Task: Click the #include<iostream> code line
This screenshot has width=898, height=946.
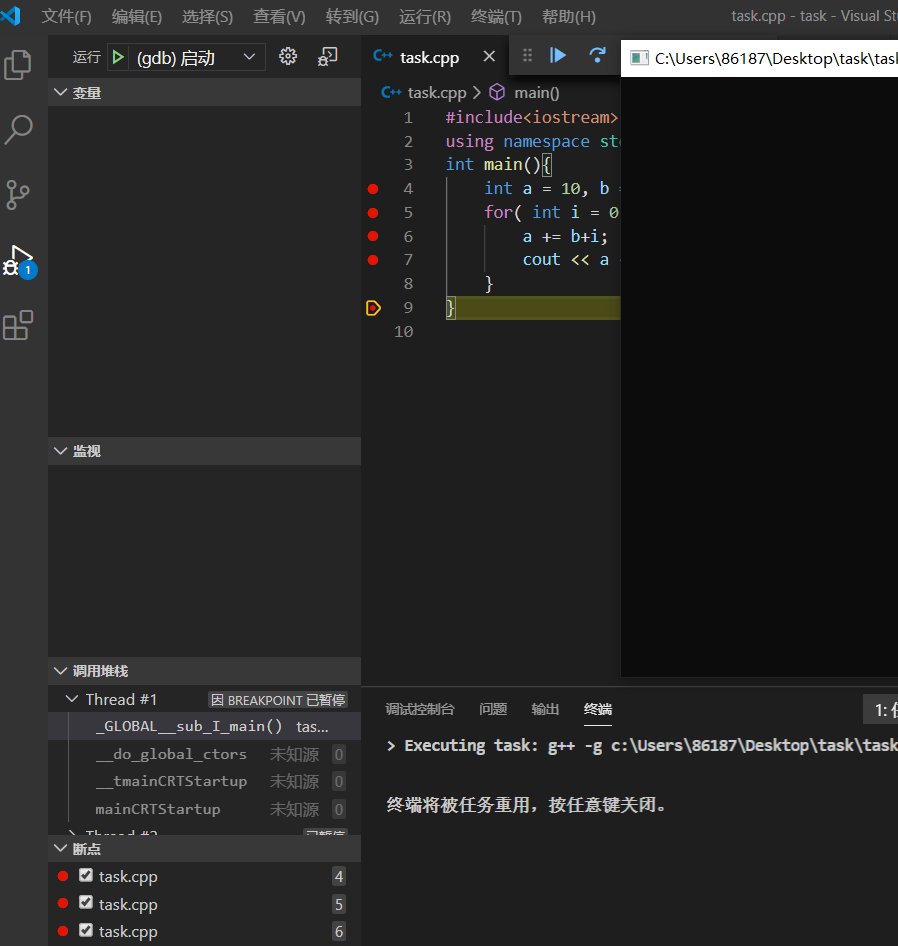Action: click(x=532, y=117)
